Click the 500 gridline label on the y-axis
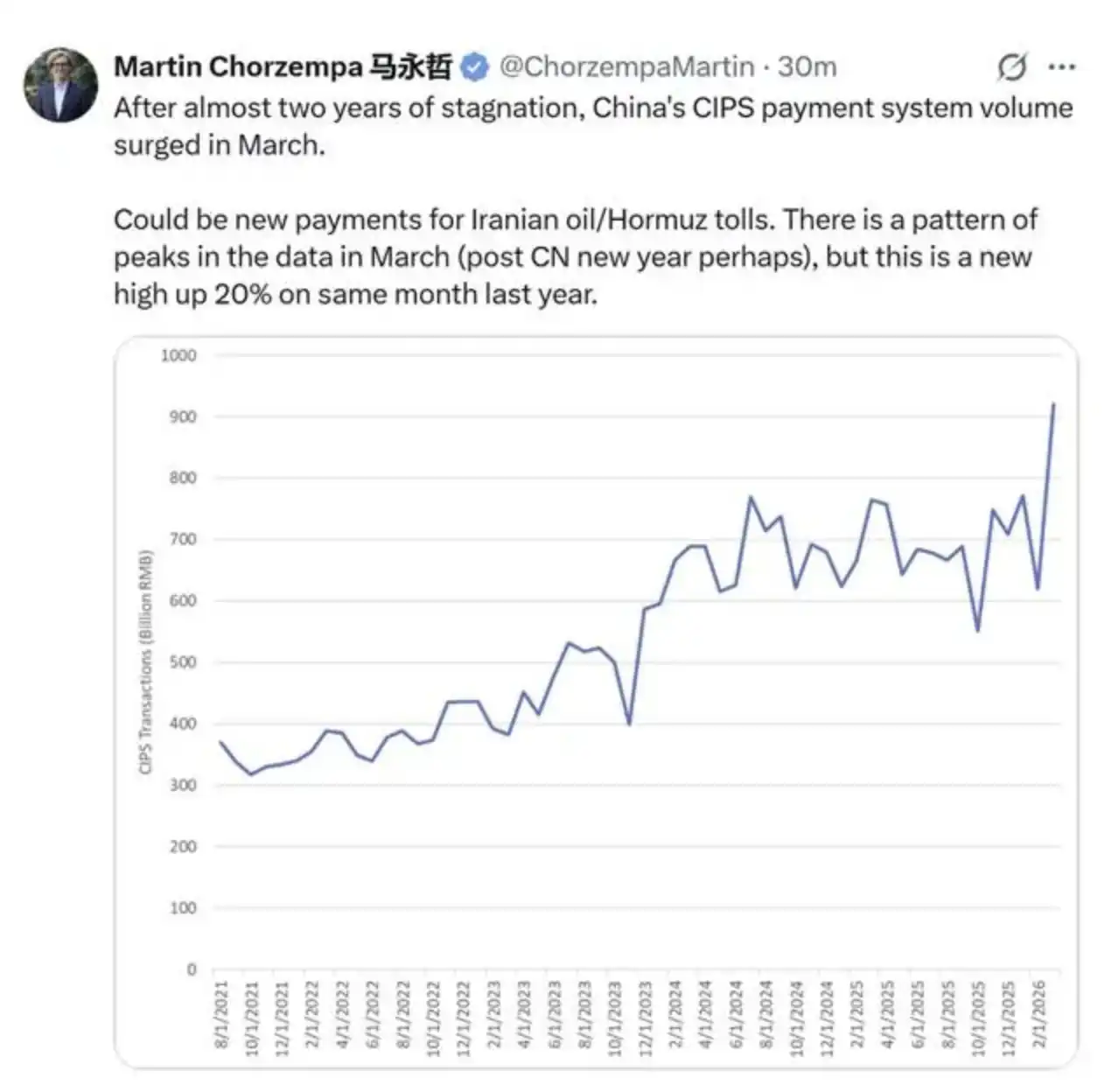Screen dimensions: 1118x1092 [183, 662]
